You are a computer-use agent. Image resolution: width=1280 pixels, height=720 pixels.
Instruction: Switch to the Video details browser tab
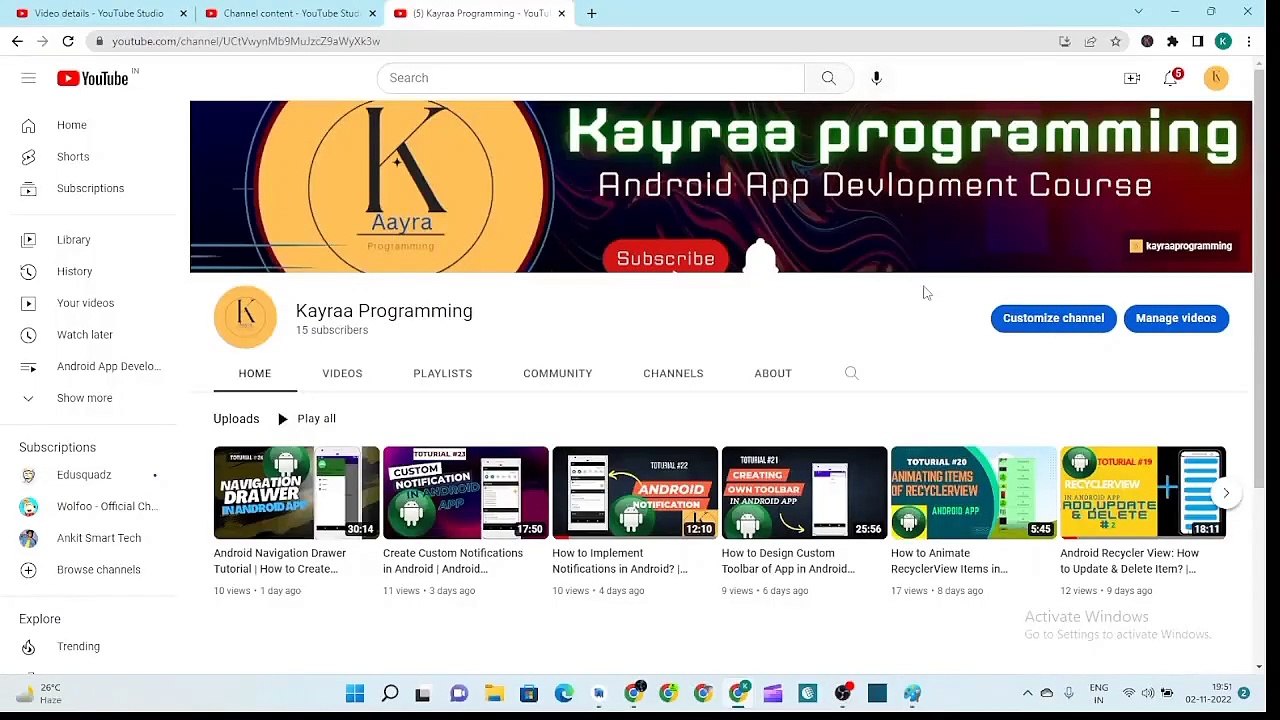point(99,13)
